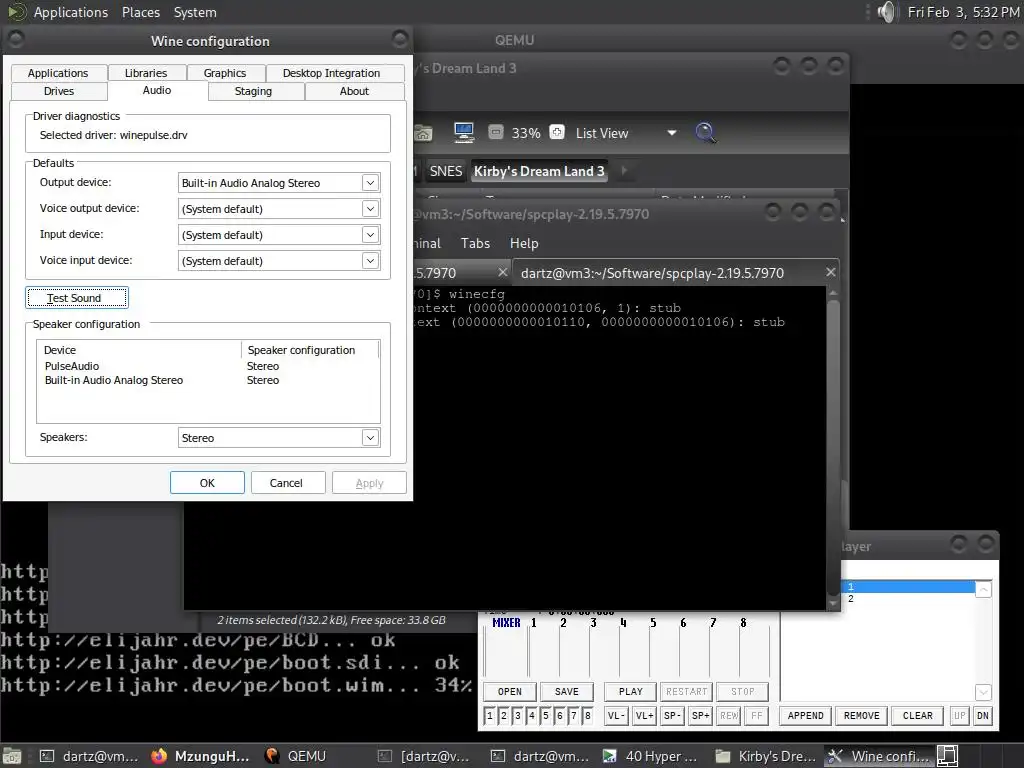Click the computer icon in file manager toolbar
The image size is (1024, 768).
464,133
